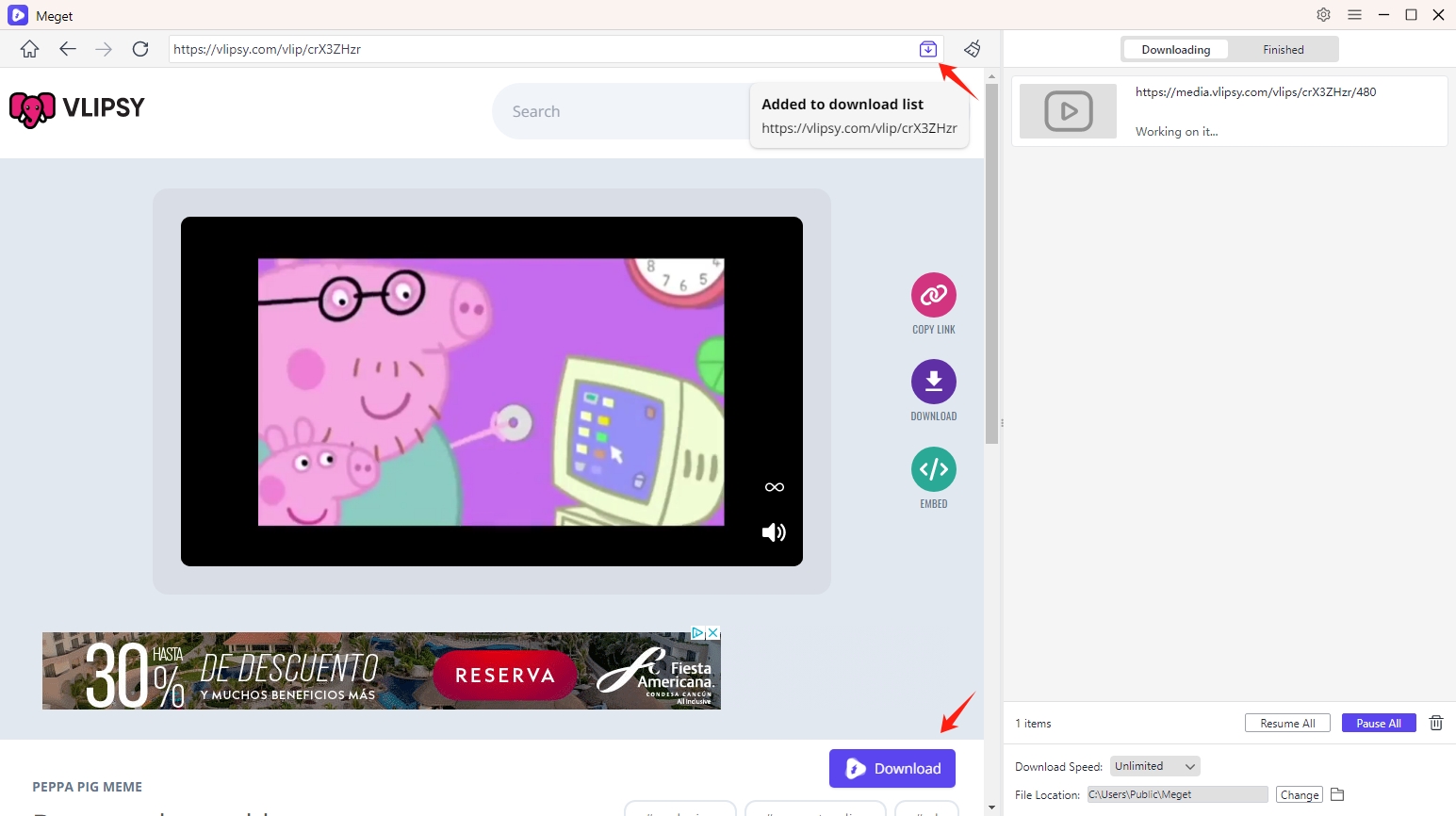
Task: Switch to the Finished tab
Action: 1284,49
